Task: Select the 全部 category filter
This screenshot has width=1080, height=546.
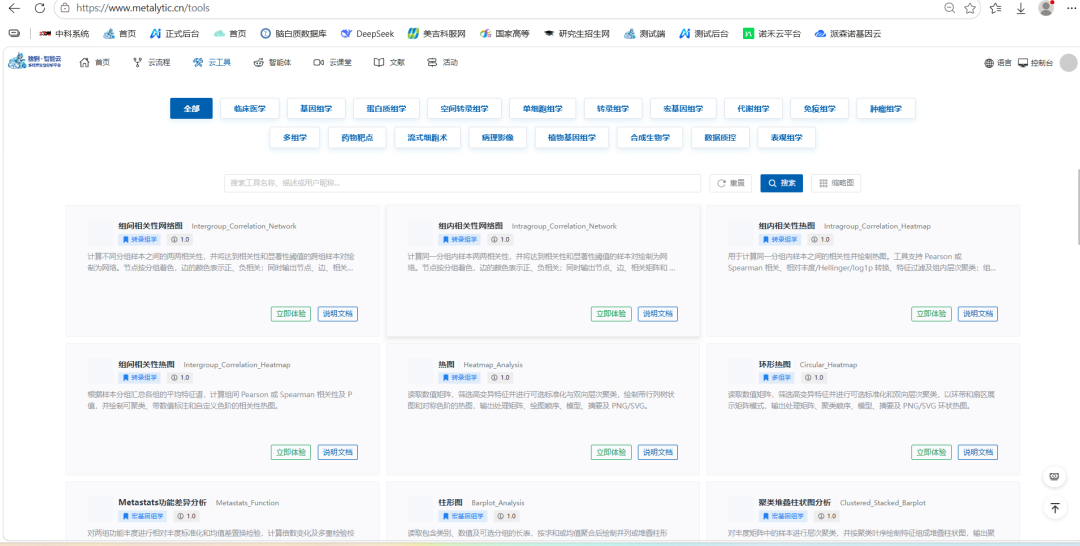Action: [191, 109]
